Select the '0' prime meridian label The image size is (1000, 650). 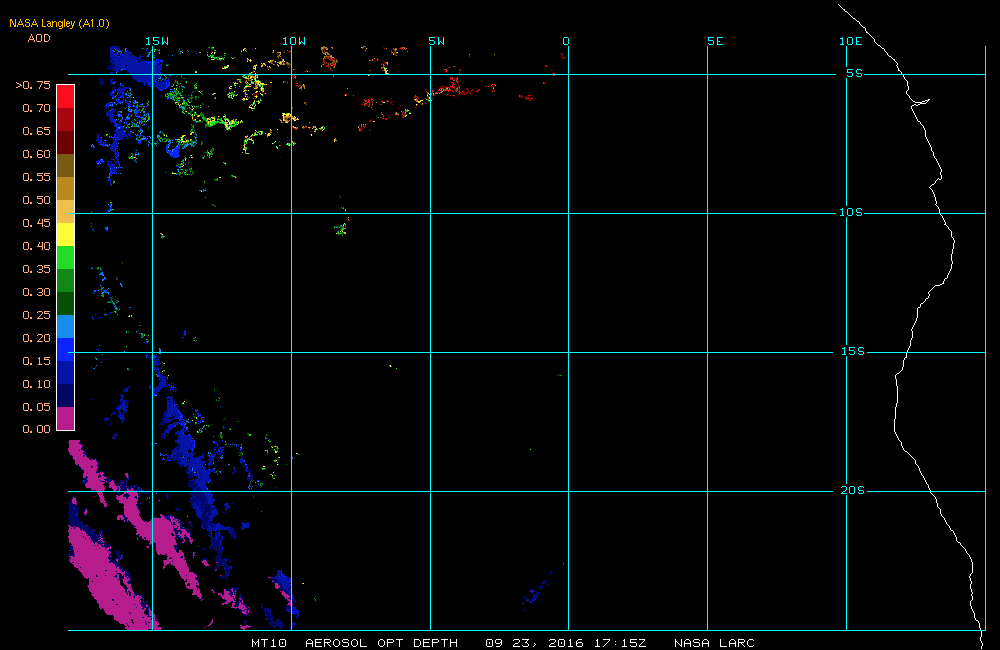pos(566,41)
